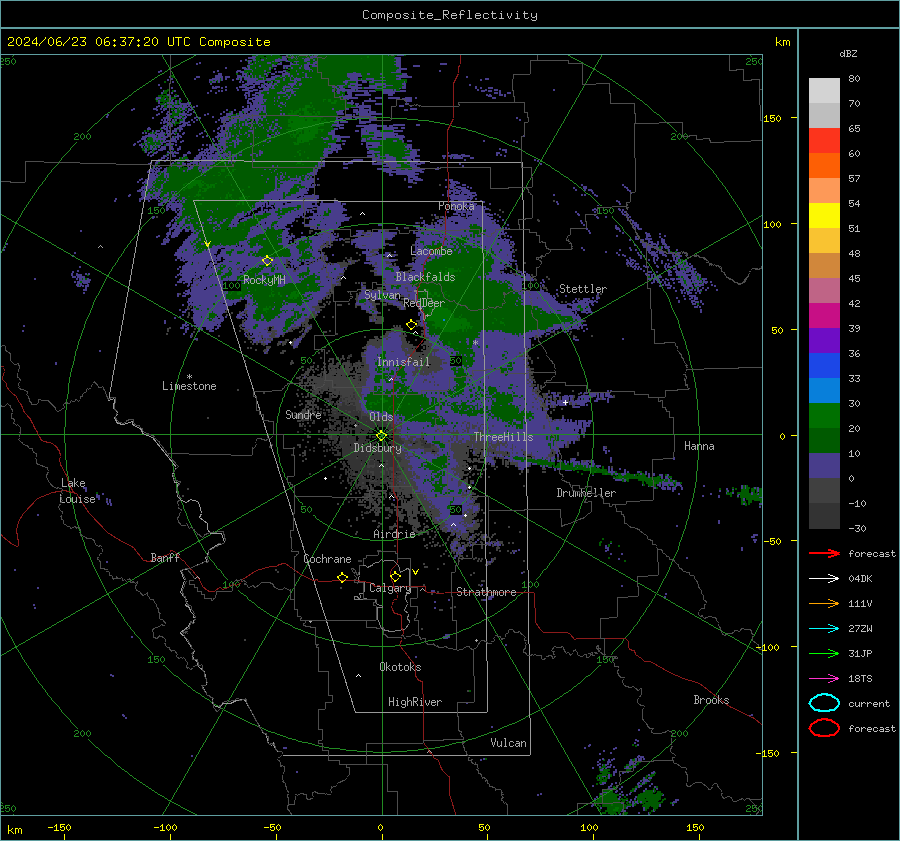
Task: Click the Okotoks town label
Action: (x=400, y=667)
